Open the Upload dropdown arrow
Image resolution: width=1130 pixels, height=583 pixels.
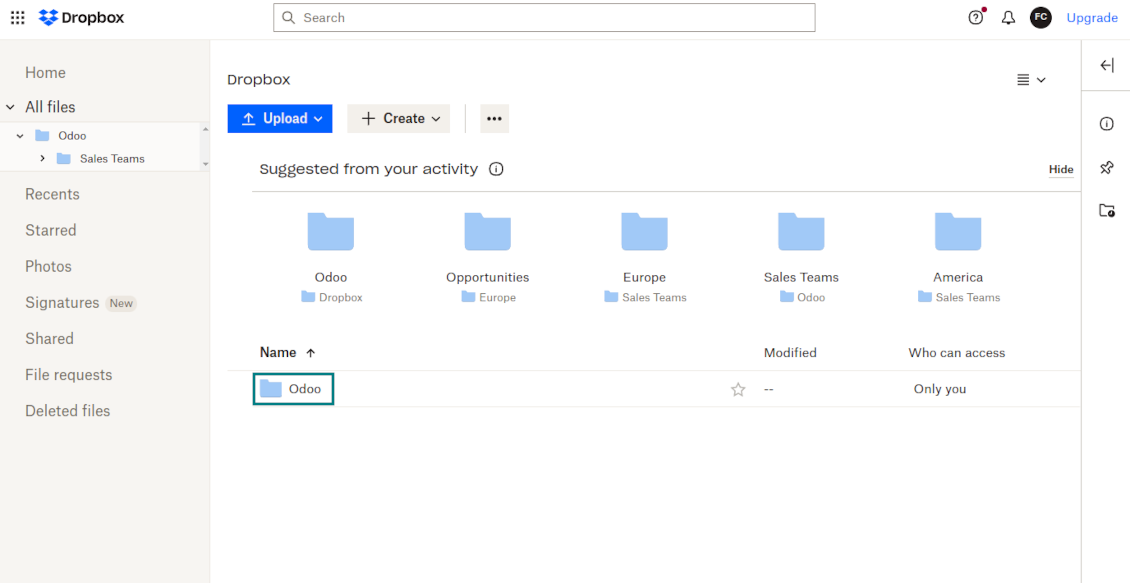[319, 119]
